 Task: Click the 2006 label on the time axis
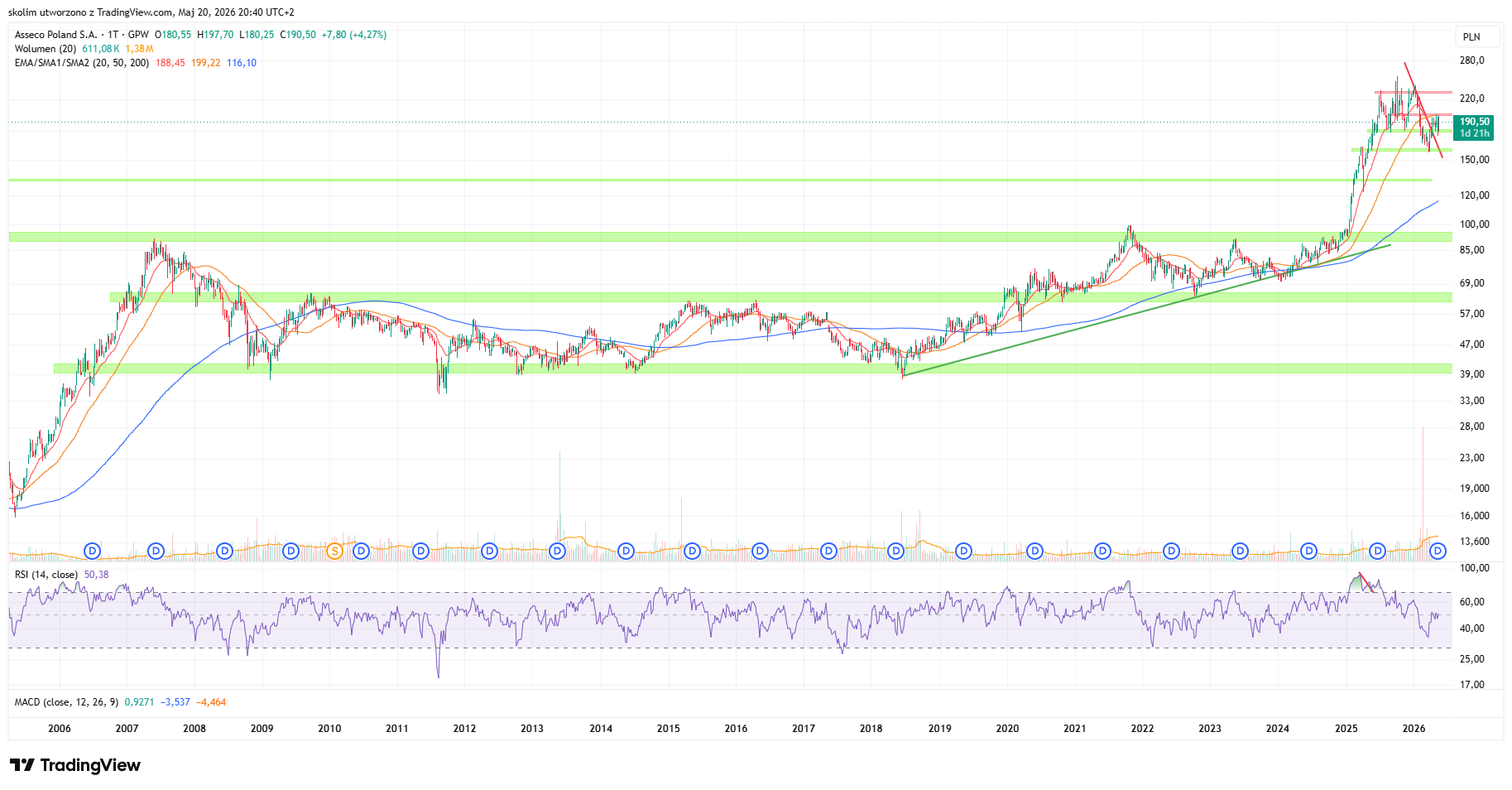pyautogui.click(x=60, y=729)
